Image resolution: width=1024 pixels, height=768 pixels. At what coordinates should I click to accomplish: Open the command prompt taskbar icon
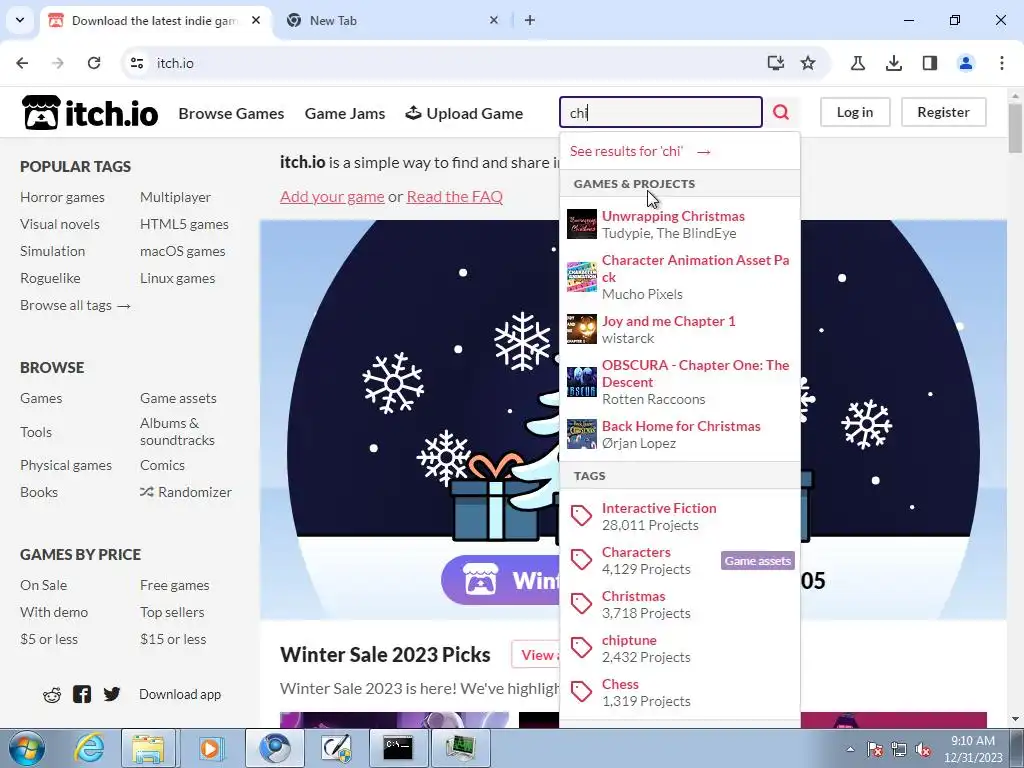pos(398,748)
